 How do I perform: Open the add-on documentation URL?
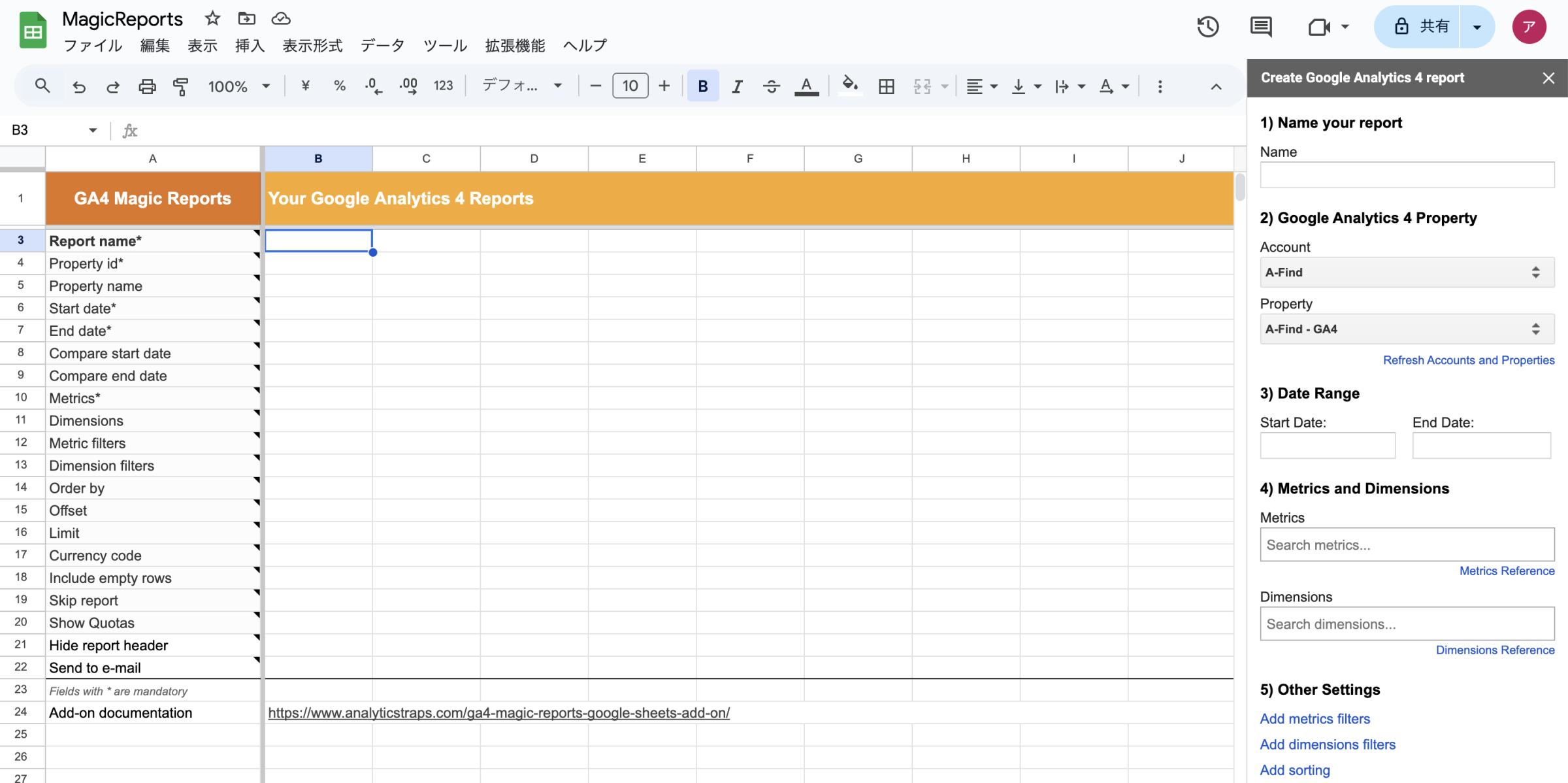coord(498,713)
